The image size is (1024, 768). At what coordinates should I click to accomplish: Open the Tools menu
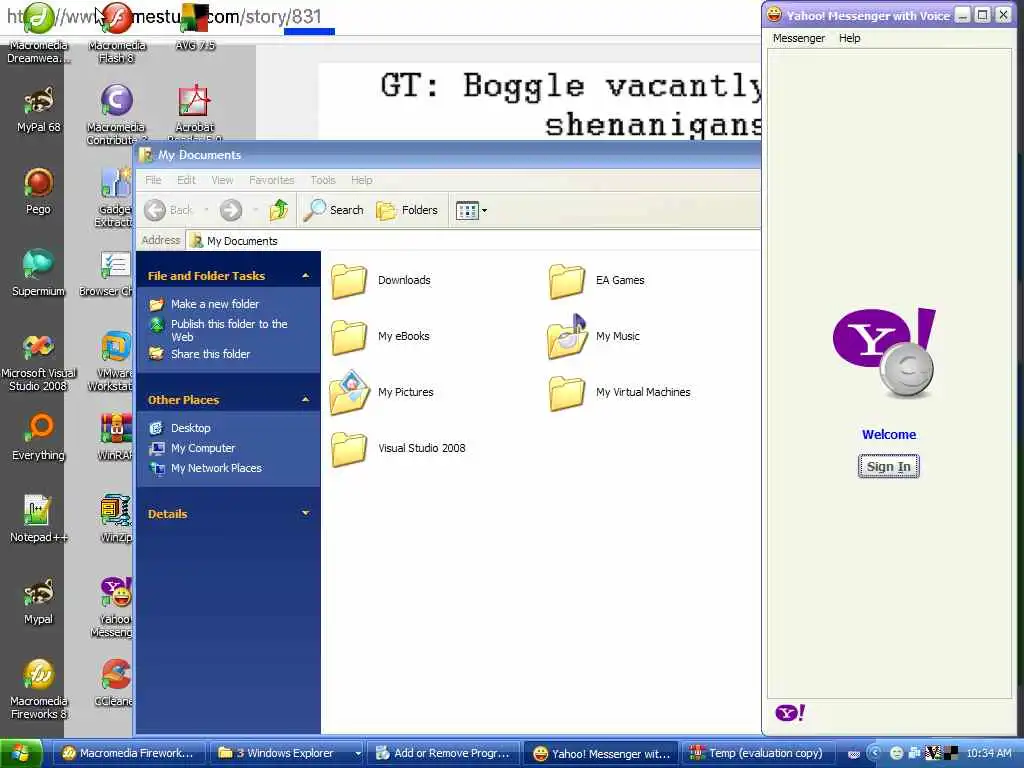(323, 180)
